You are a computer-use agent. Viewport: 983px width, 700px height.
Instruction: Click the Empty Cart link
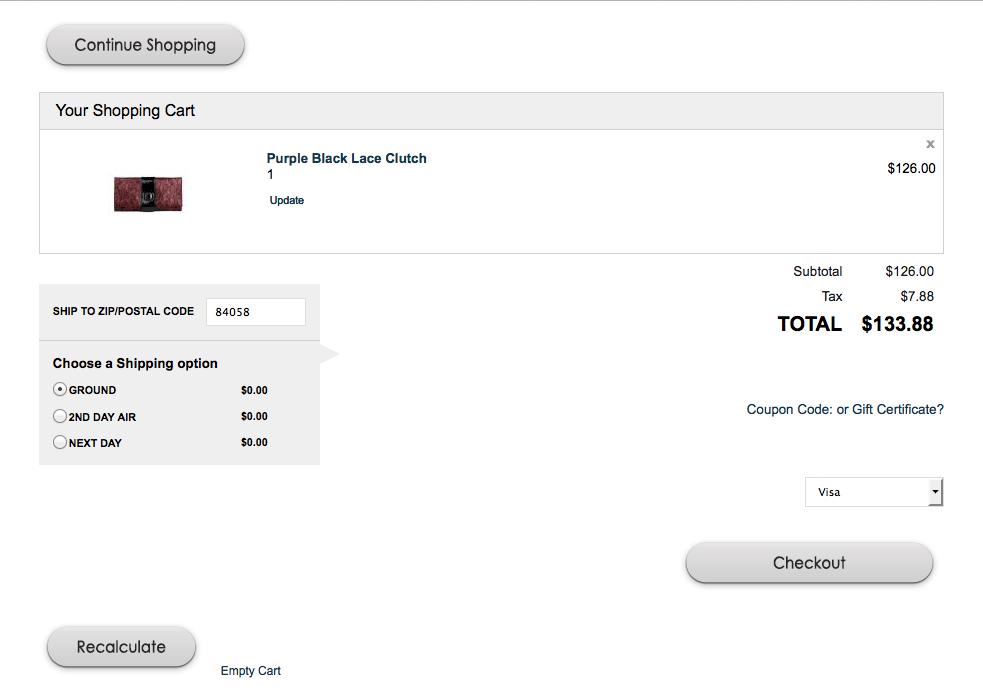[251, 671]
